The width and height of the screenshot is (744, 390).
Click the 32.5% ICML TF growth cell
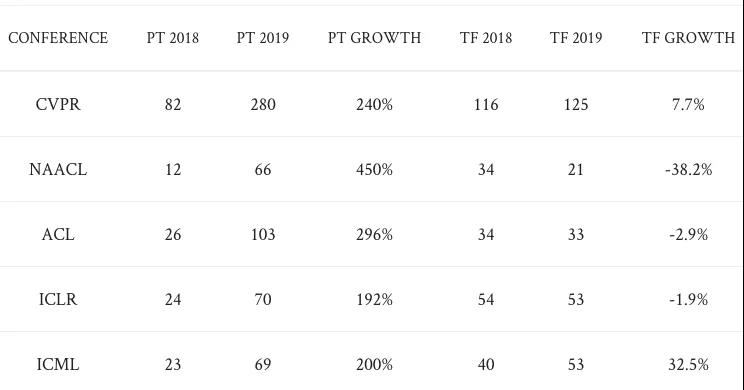tap(688, 364)
